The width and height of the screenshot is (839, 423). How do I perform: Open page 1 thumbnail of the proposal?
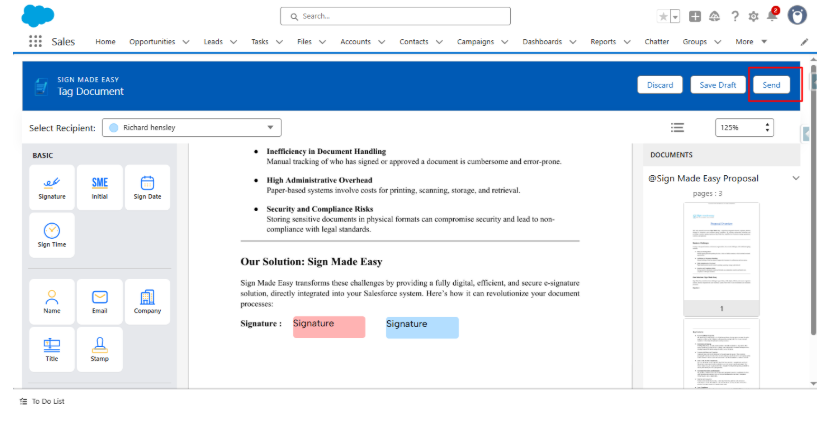[721, 259]
